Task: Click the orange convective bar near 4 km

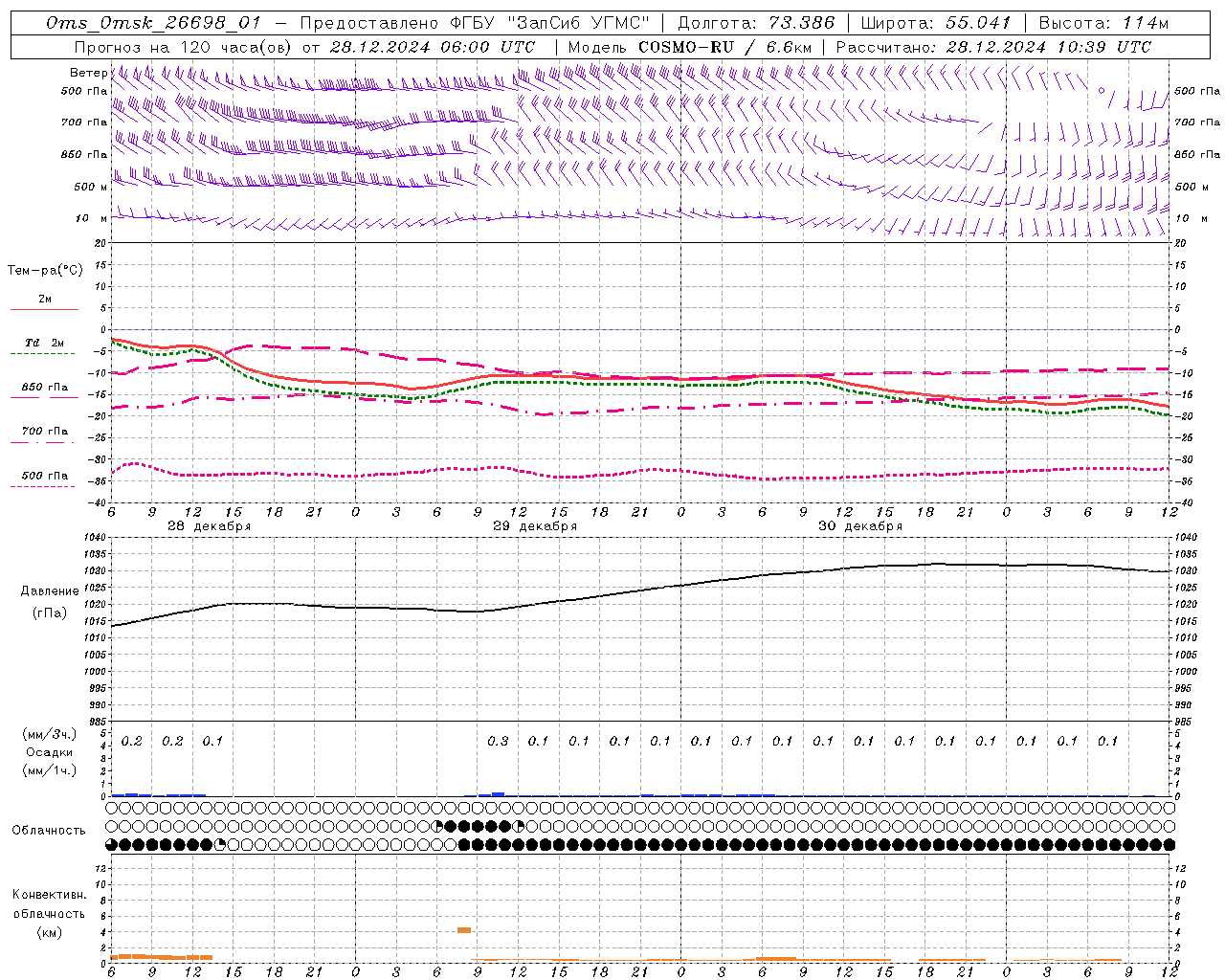Action: 464,930
